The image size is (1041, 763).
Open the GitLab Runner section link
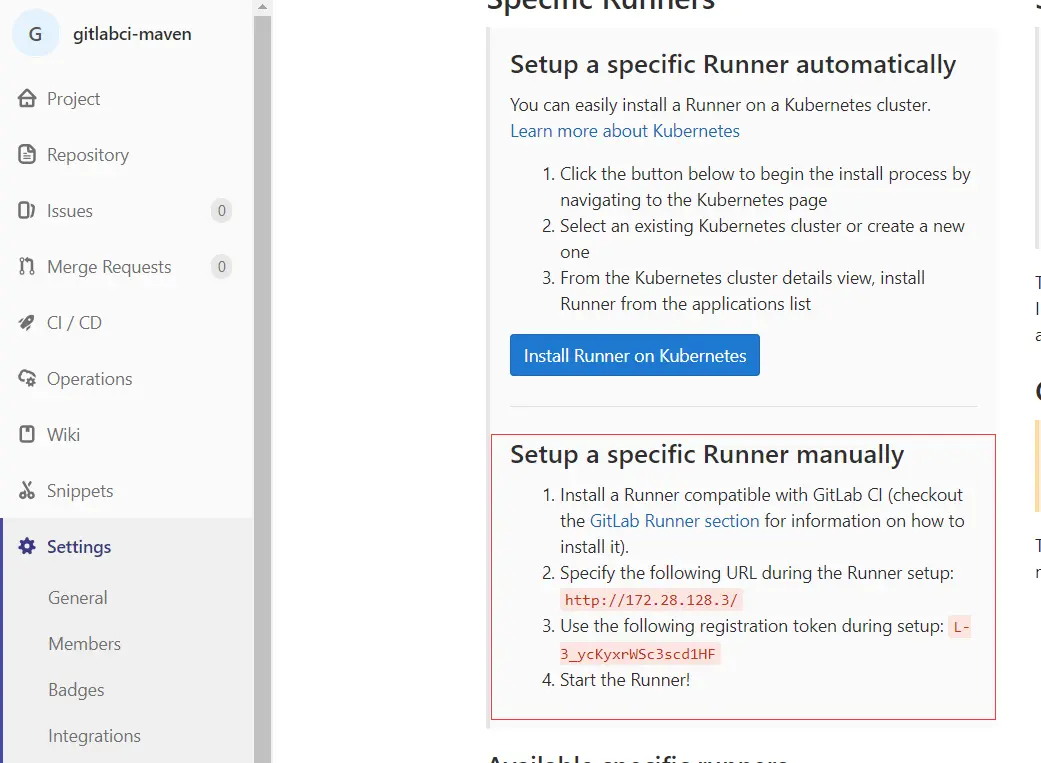point(675,521)
